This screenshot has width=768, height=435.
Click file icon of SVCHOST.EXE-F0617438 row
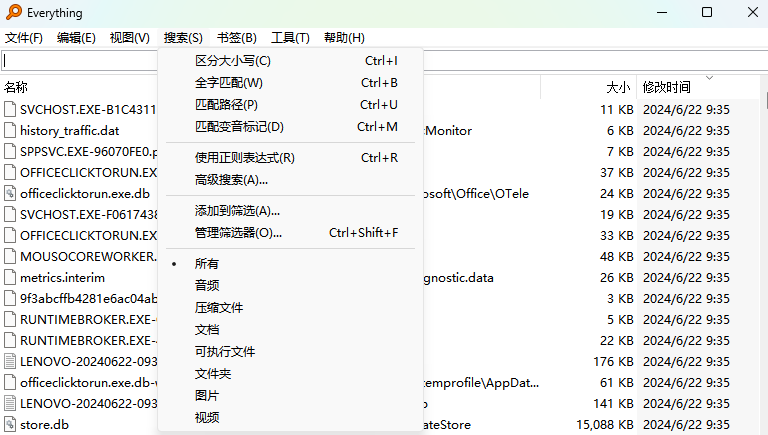10,215
